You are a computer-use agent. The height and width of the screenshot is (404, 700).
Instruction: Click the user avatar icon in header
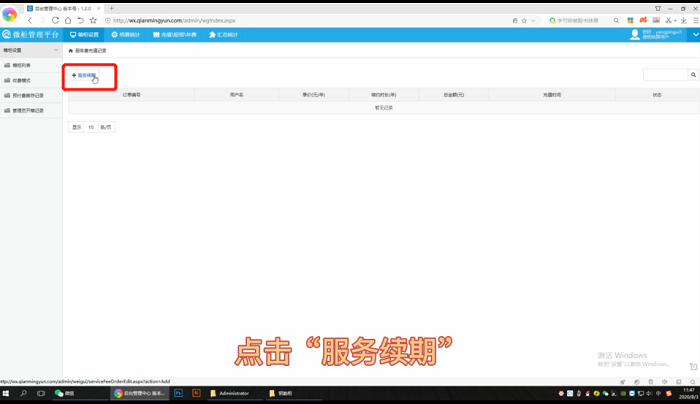[x=634, y=34]
